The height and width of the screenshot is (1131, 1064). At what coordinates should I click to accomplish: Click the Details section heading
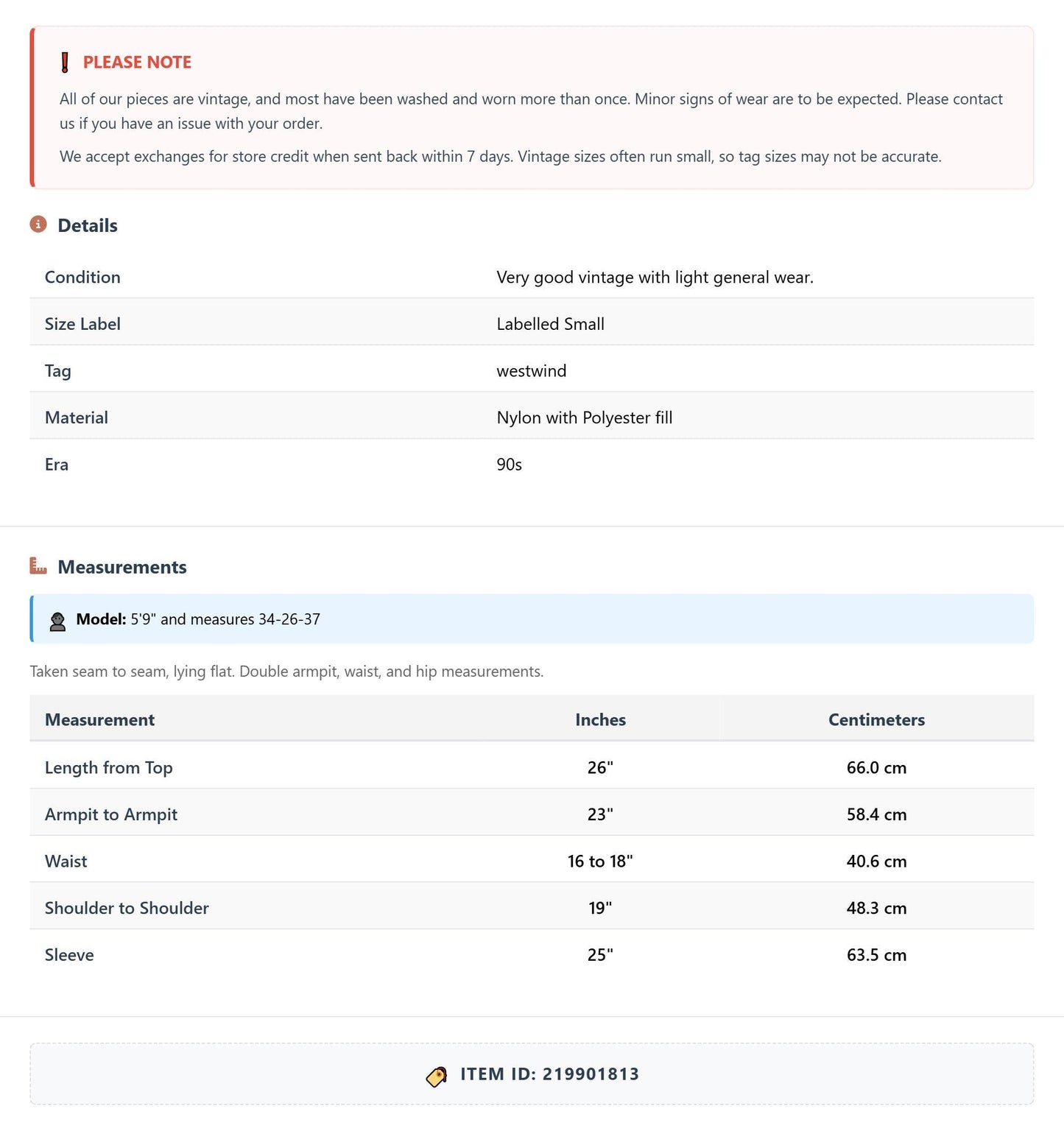click(88, 225)
